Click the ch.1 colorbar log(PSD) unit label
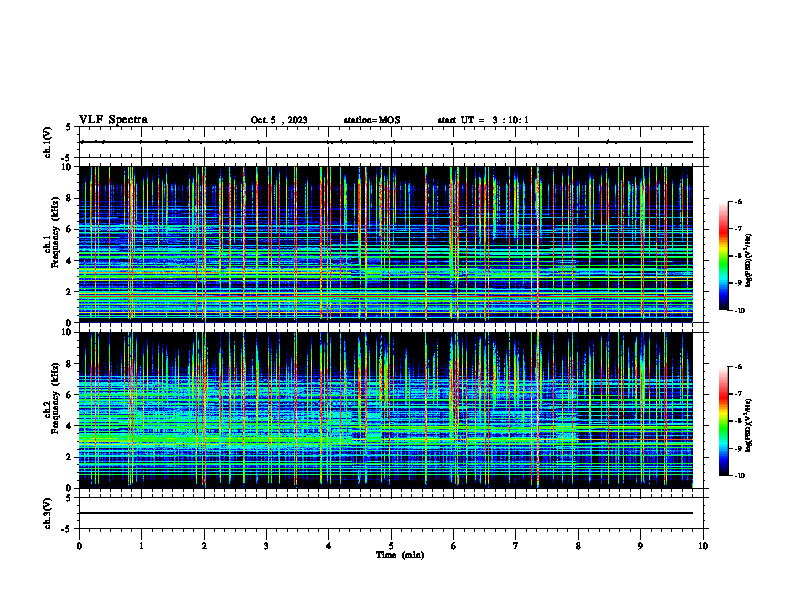The height and width of the screenshot is (612, 792). coord(748,261)
